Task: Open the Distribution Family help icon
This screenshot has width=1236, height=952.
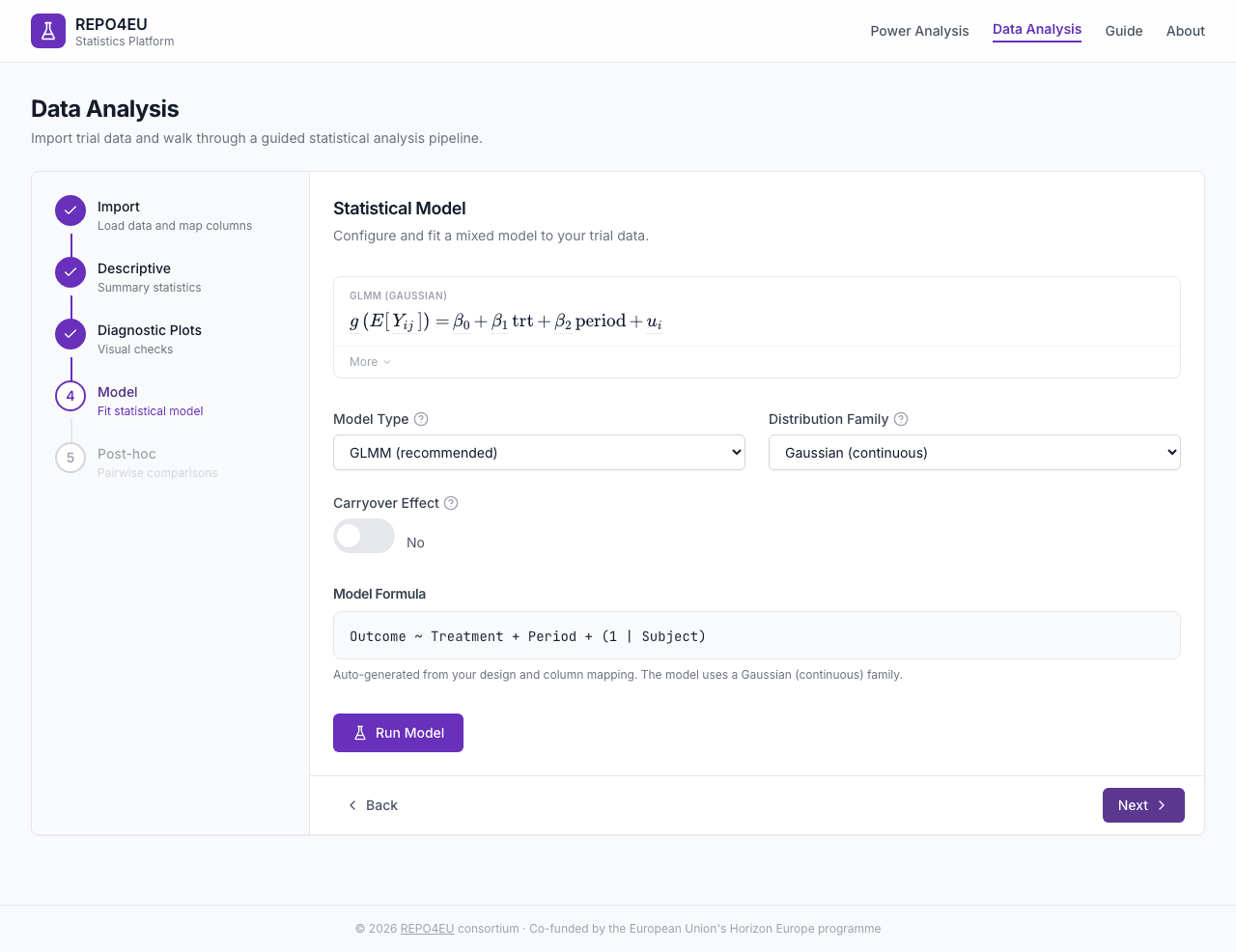Action: (x=901, y=419)
